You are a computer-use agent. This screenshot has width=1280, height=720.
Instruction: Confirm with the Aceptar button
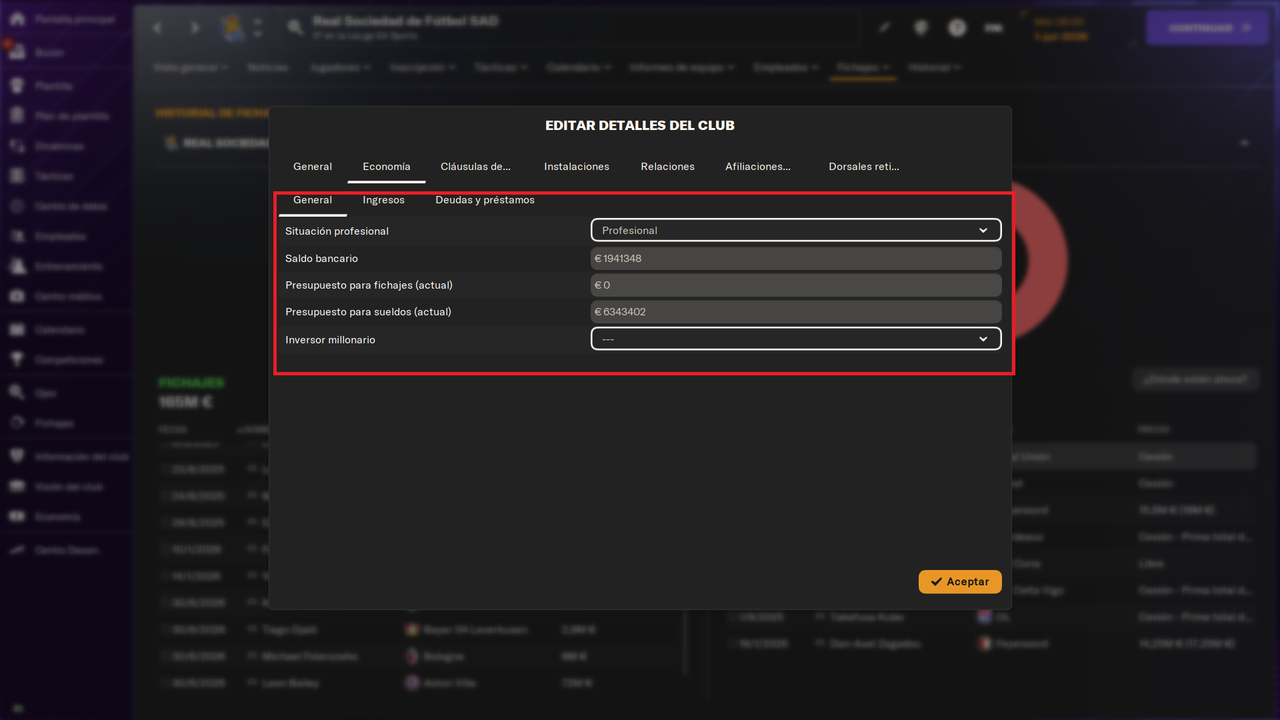960,581
